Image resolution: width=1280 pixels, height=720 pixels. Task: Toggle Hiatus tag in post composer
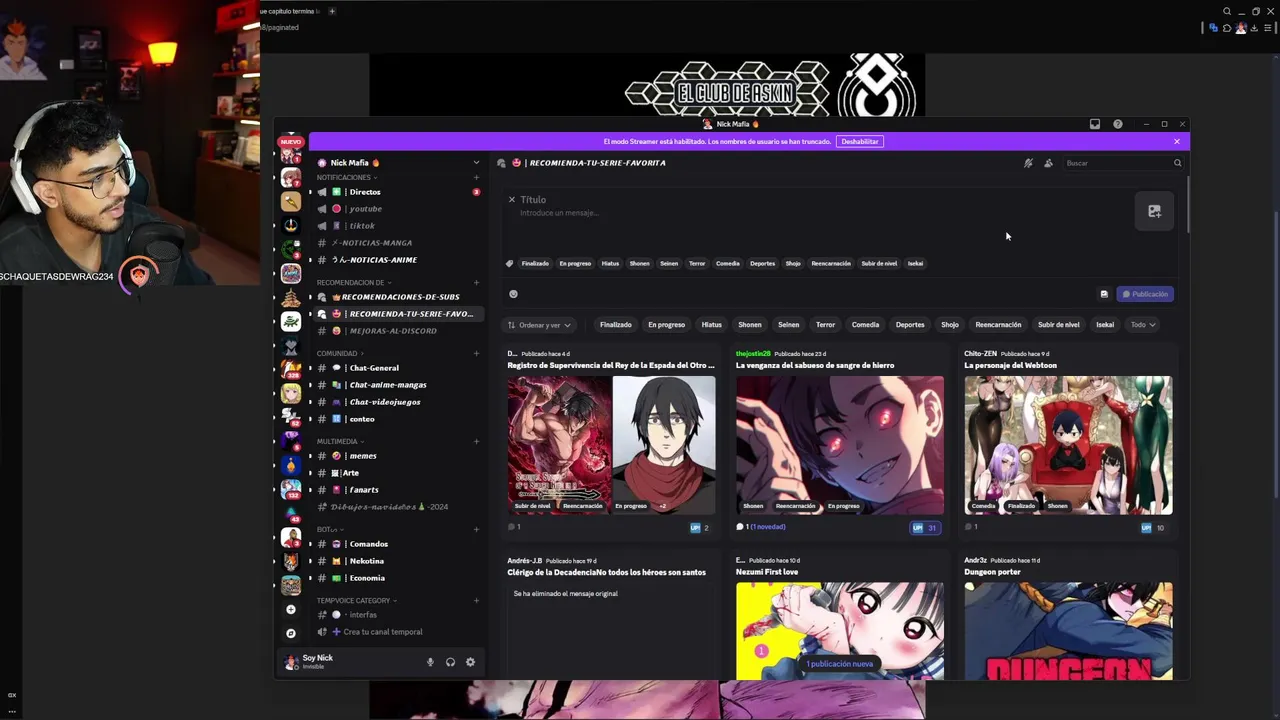click(610, 263)
